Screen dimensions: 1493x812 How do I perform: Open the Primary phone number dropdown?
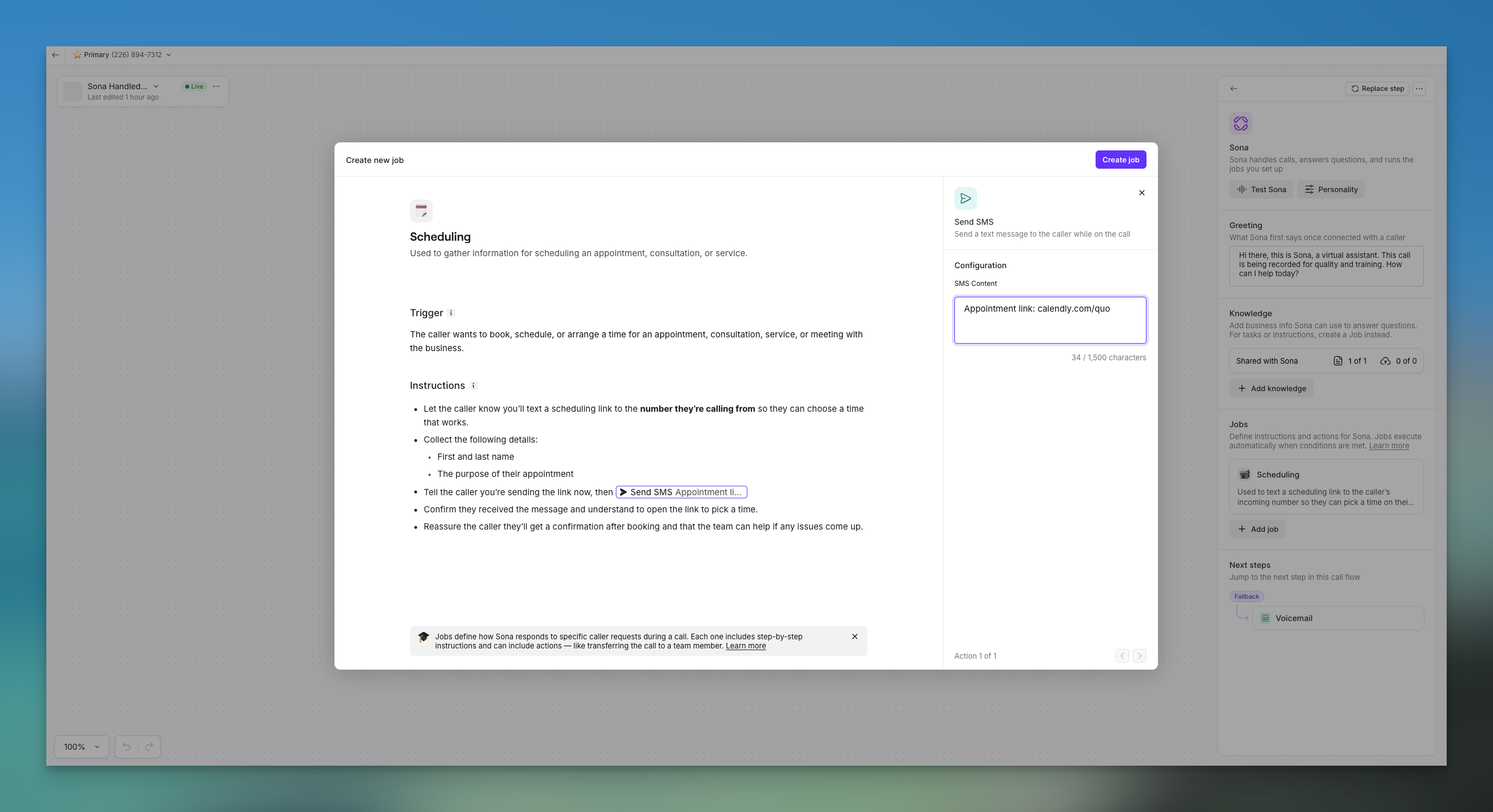coord(122,55)
